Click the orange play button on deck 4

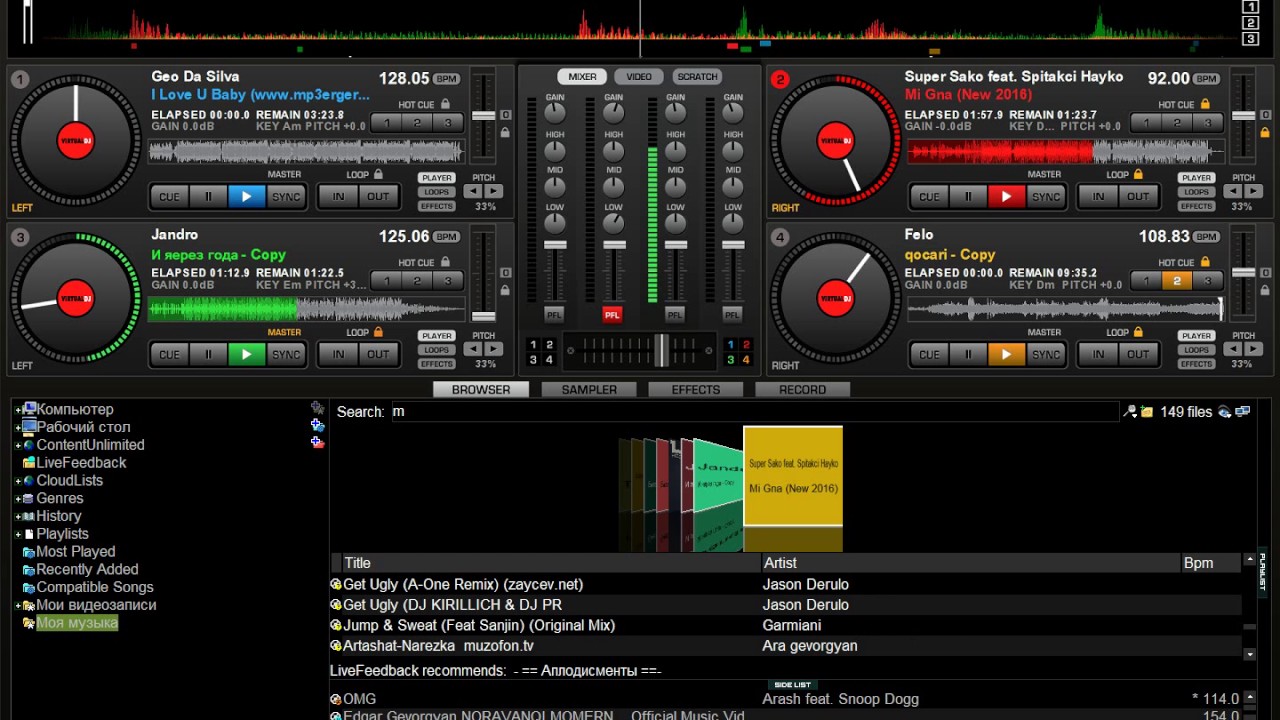[x=1007, y=355]
